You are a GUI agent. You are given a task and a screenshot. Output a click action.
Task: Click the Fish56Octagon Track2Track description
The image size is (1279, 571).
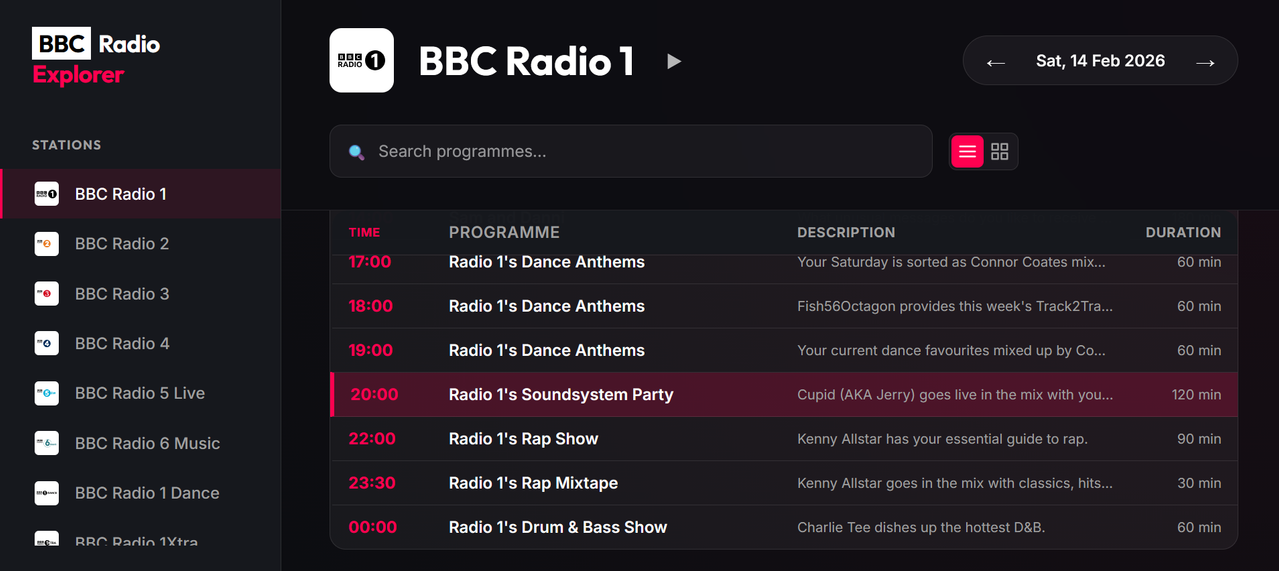click(x=955, y=306)
